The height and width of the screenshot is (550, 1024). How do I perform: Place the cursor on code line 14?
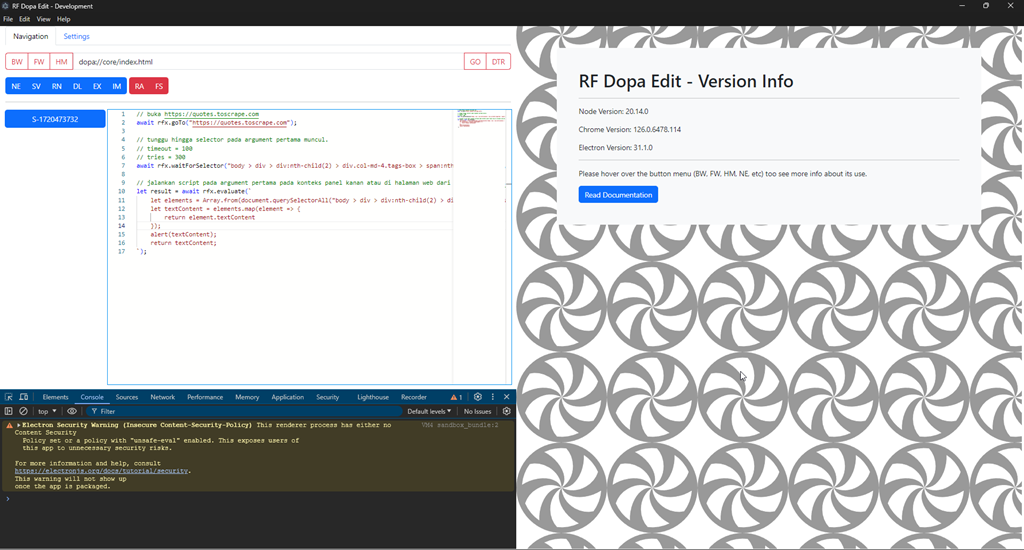294,226
